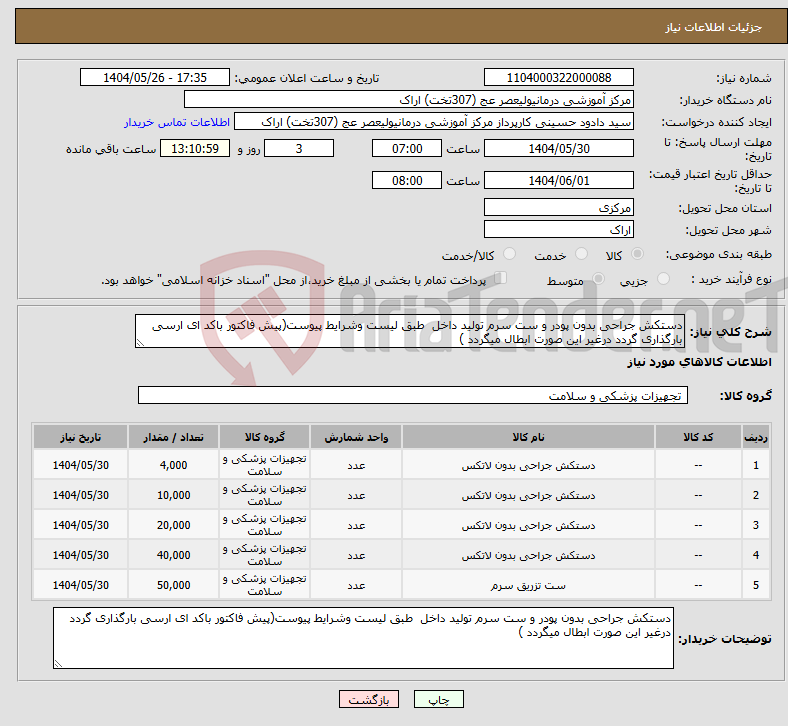Click the buyer organization name field
788x726 pixels.
(409, 99)
